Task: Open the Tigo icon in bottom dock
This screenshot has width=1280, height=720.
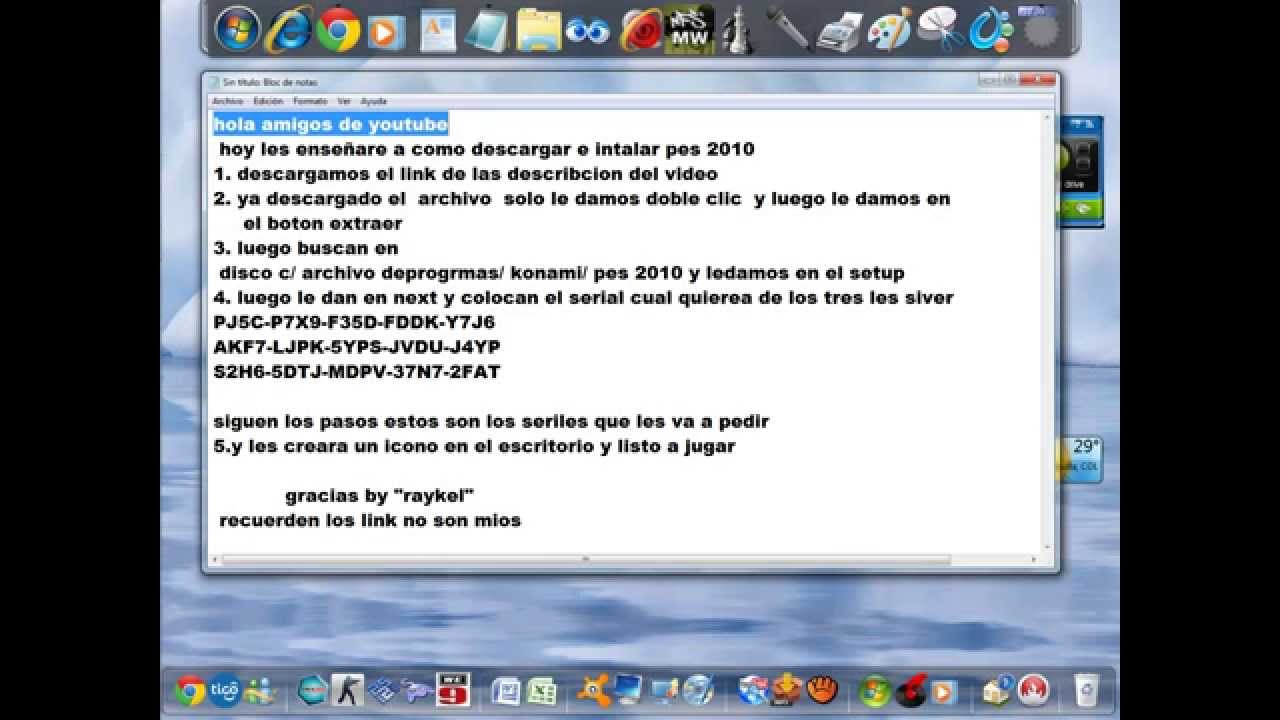Action: 223,690
